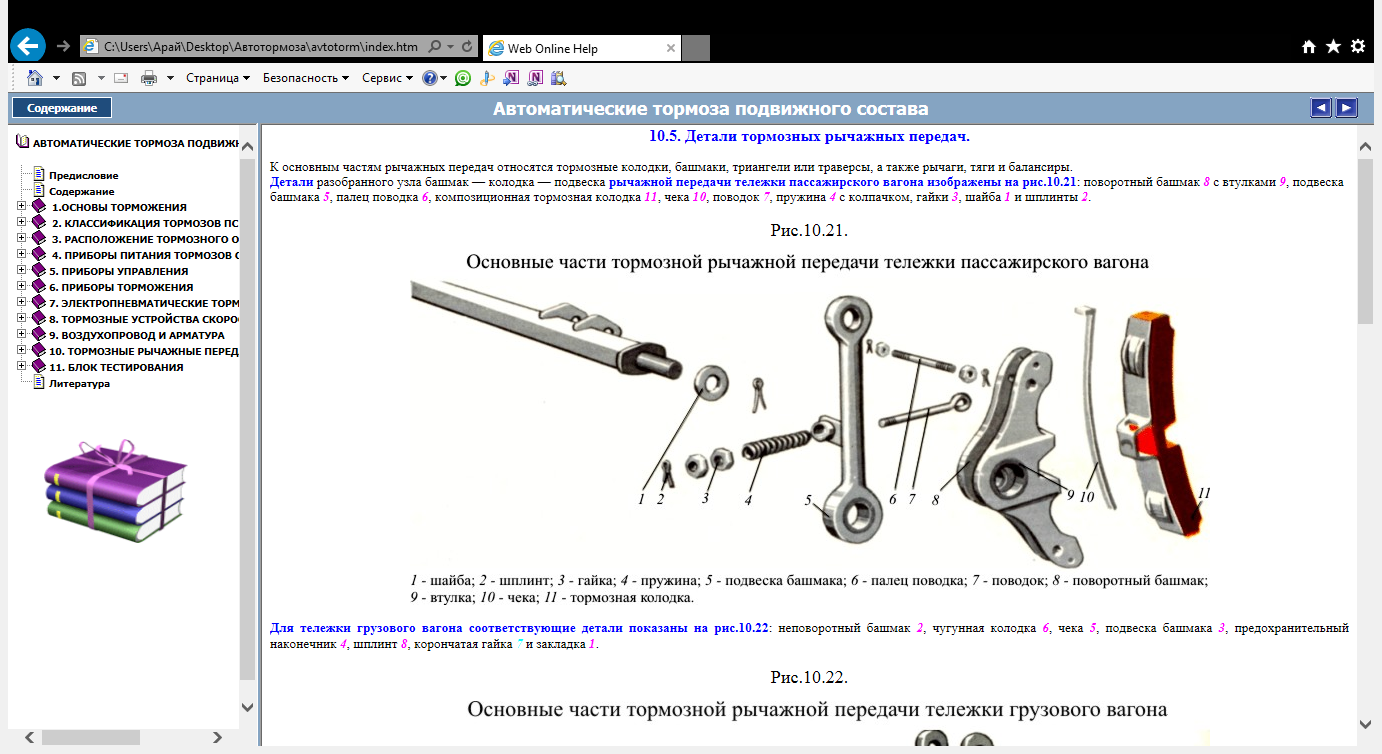Click the browser Home icon at top right
This screenshot has width=1382, height=754.
click(x=1309, y=46)
